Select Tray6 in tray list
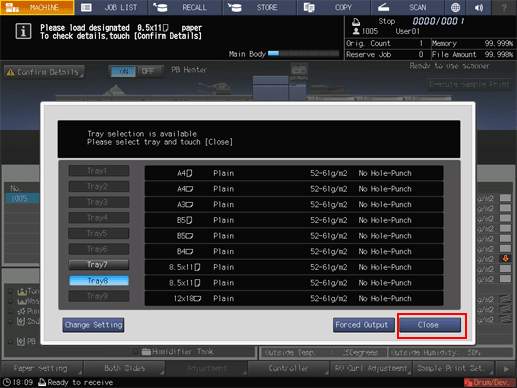 click(x=99, y=249)
